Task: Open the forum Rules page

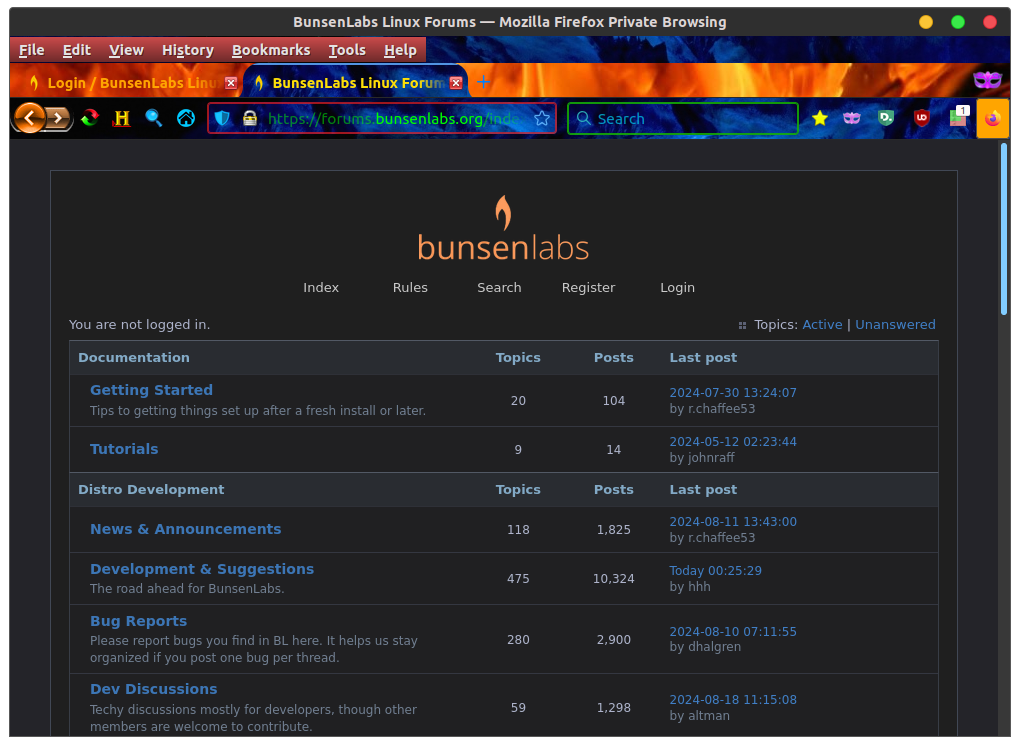Action: pyautogui.click(x=410, y=287)
